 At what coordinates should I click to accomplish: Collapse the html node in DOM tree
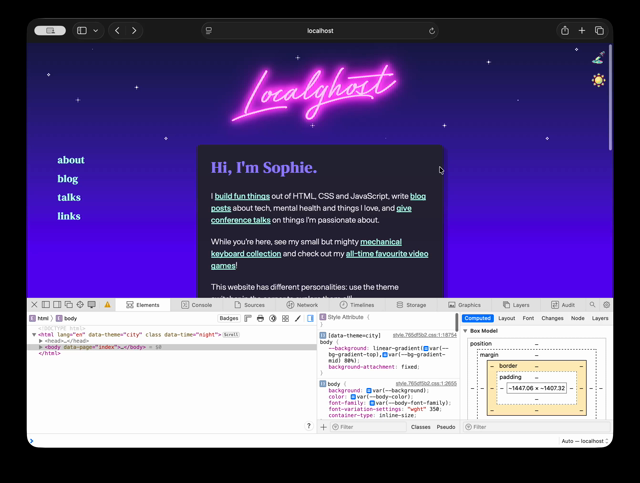pyautogui.click(x=34, y=334)
